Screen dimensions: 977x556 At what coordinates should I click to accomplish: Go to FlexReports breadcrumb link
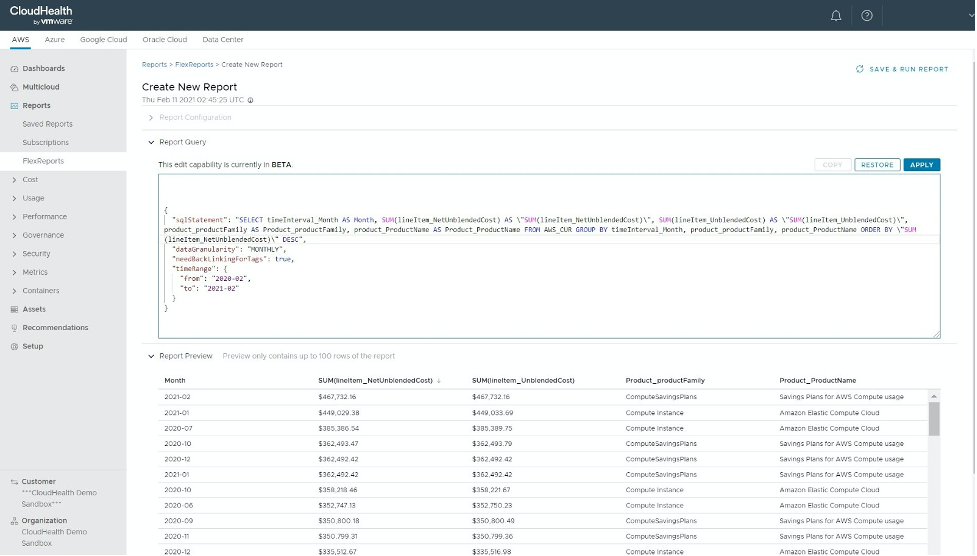point(194,65)
